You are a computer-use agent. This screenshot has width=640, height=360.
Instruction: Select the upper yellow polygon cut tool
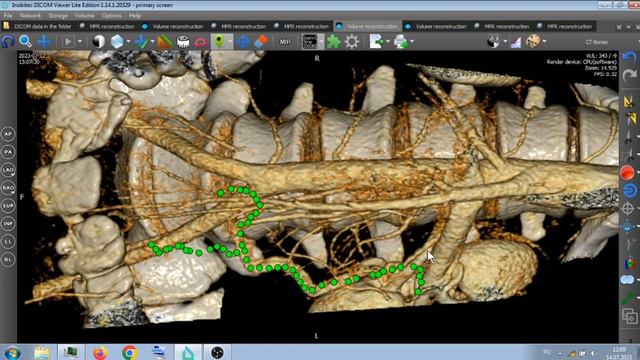(x=629, y=101)
